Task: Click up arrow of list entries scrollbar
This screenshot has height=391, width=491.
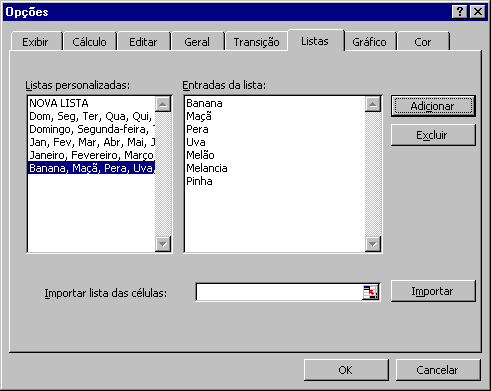Action: click(x=373, y=104)
